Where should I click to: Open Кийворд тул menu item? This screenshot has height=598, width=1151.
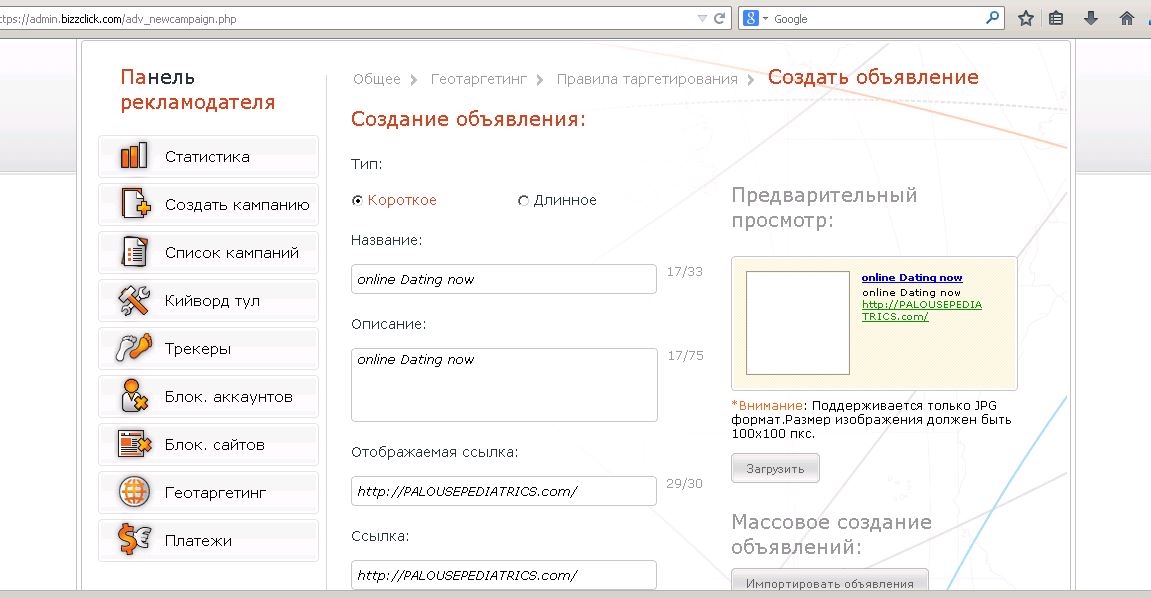[x=208, y=300]
